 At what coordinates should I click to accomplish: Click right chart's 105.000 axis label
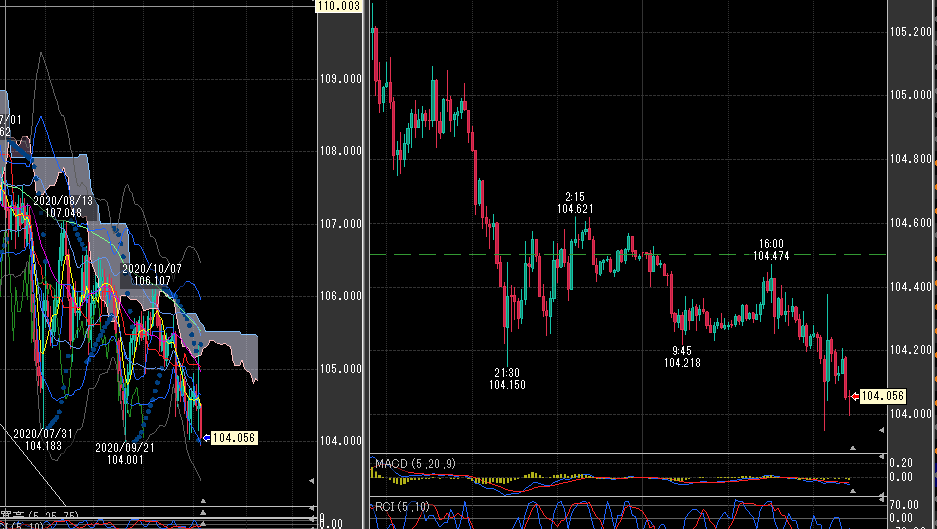tap(911, 95)
